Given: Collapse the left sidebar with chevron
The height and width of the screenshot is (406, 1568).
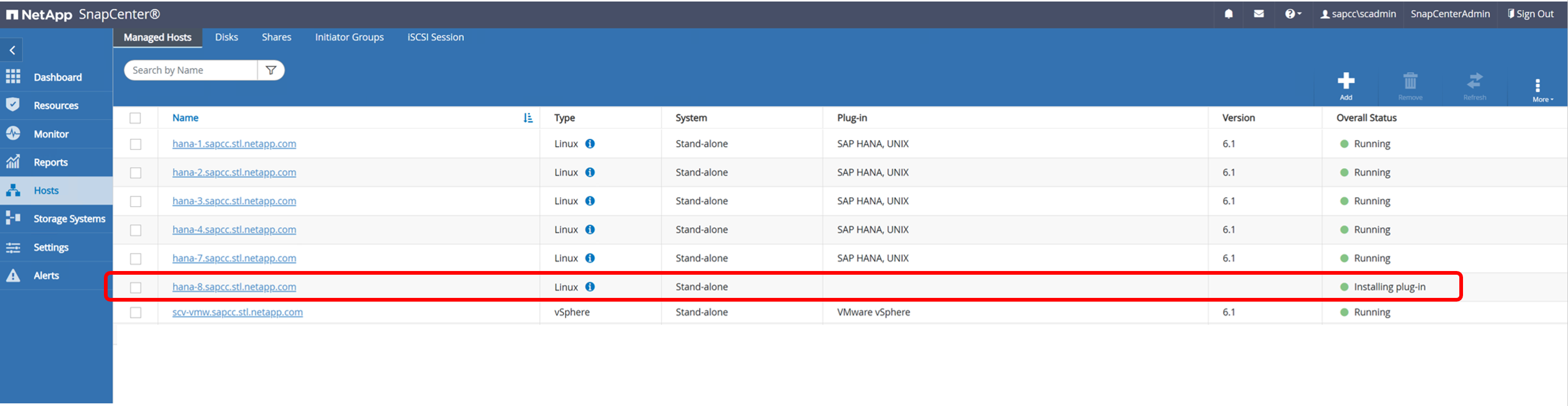Looking at the screenshot, I should point(12,51).
